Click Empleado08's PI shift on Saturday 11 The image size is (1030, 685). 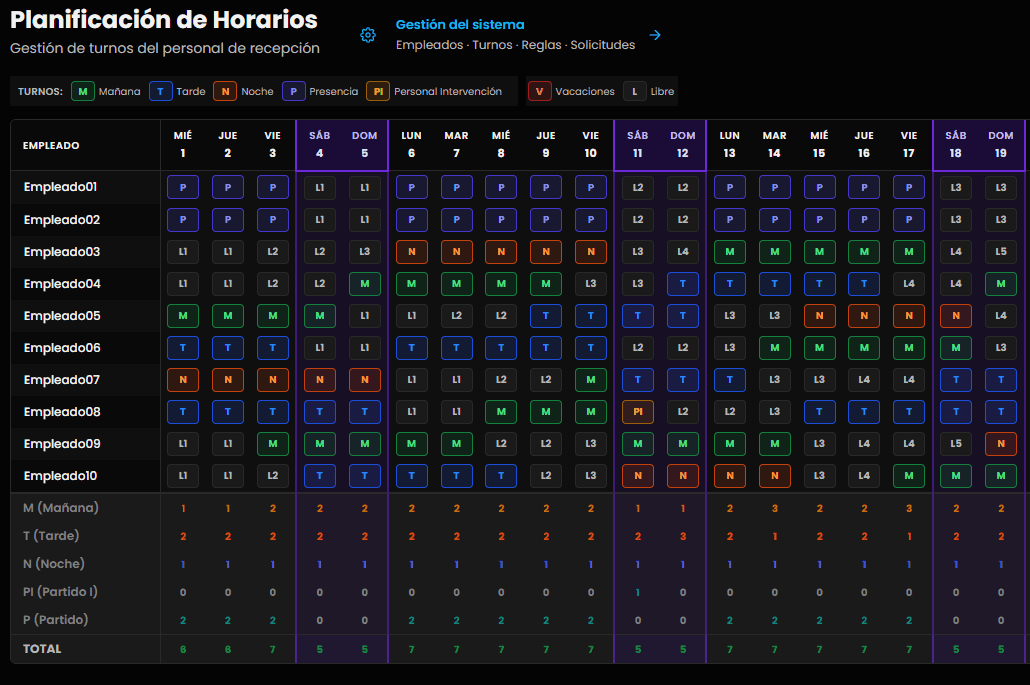[638, 412]
